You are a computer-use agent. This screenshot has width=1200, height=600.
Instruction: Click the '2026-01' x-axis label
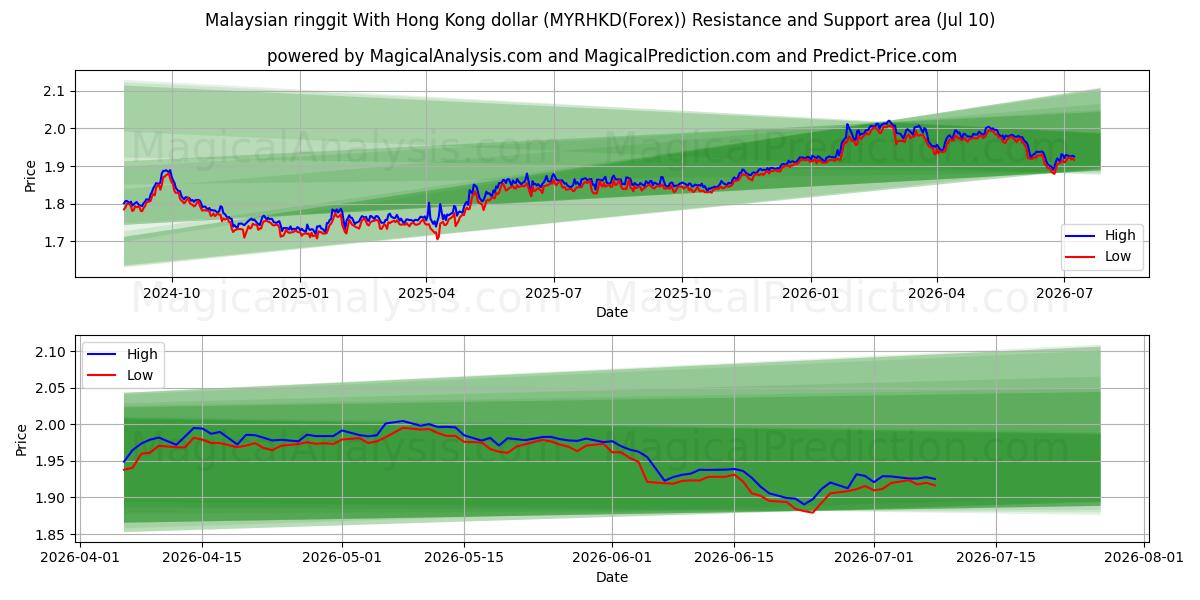point(810,294)
